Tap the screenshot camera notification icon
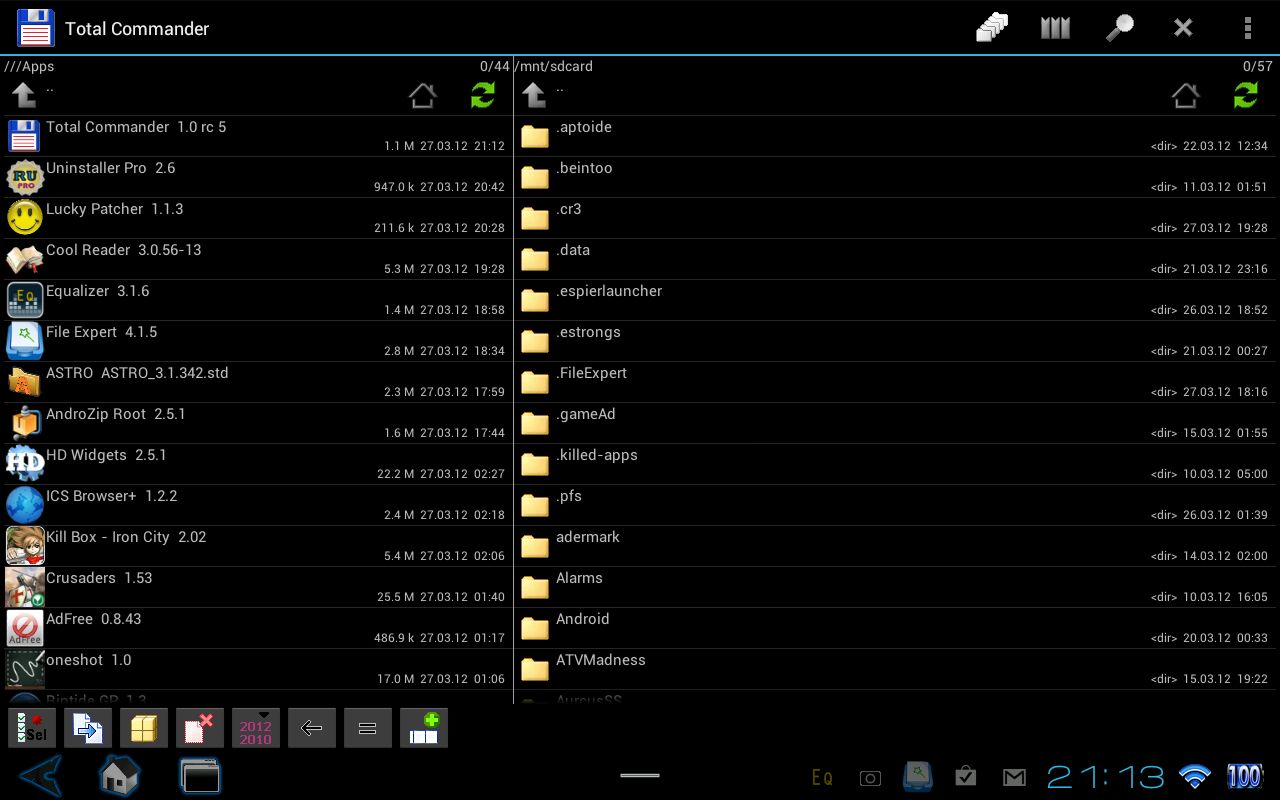Viewport: 1280px width, 800px height. (870, 778)
